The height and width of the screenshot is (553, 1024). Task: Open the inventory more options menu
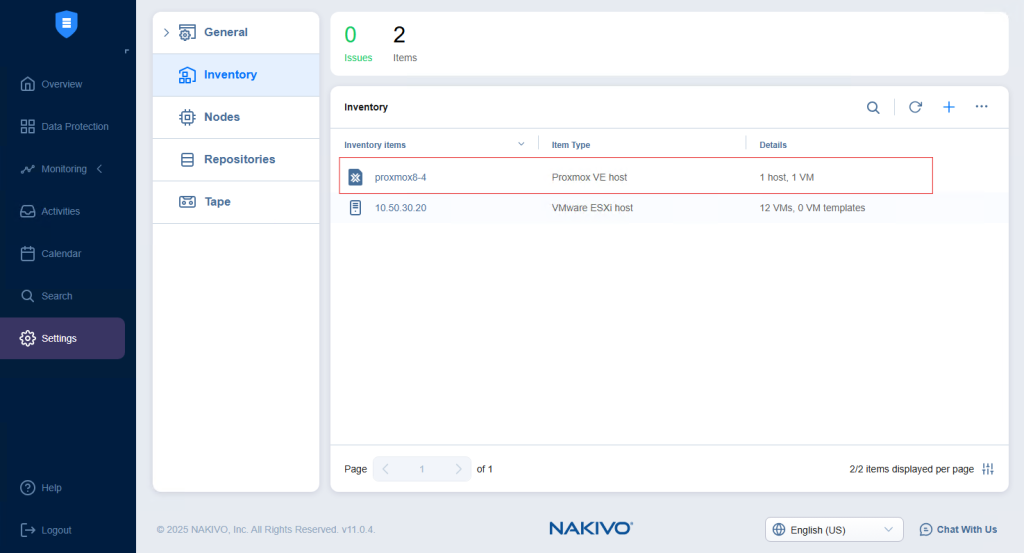982,106
